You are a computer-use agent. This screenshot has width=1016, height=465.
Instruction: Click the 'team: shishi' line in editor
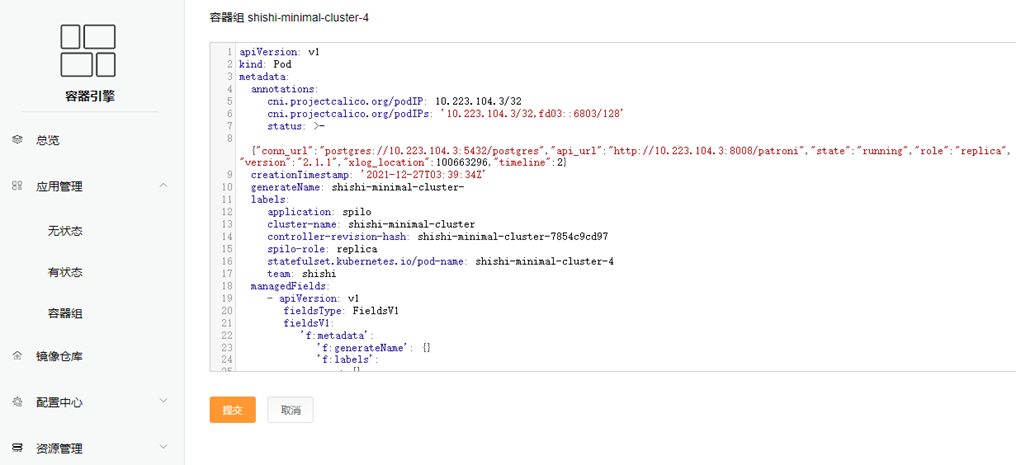(301, 273)
